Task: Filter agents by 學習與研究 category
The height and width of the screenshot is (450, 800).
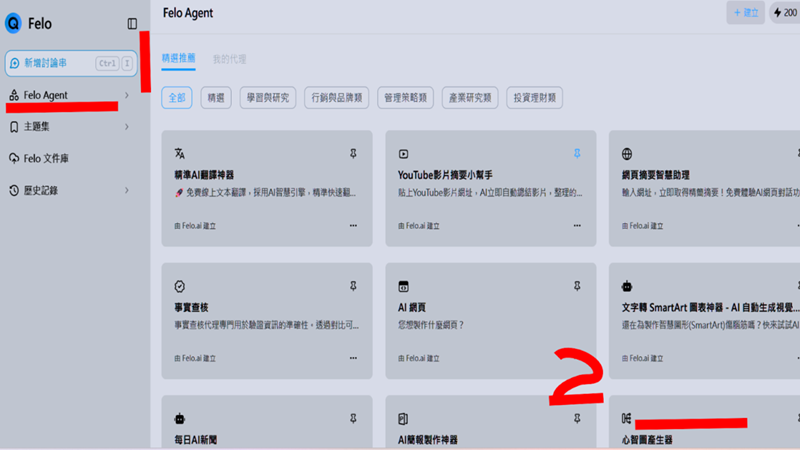Action: click(267, 98)
